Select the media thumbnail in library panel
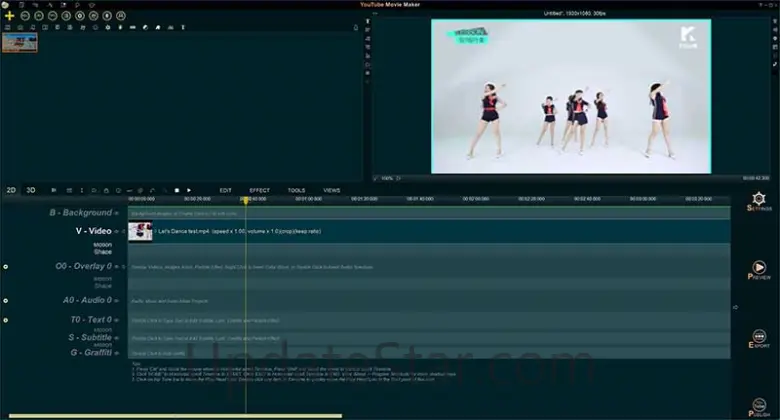Image resolution: width=780 pixels, height=420 pixels. (x=20, y=42)
